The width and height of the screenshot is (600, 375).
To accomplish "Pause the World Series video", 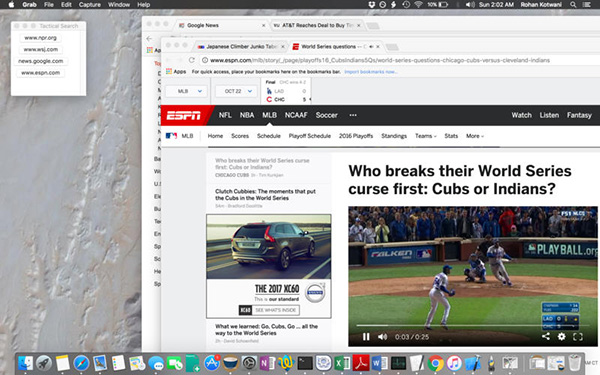I will coord(366,337).
